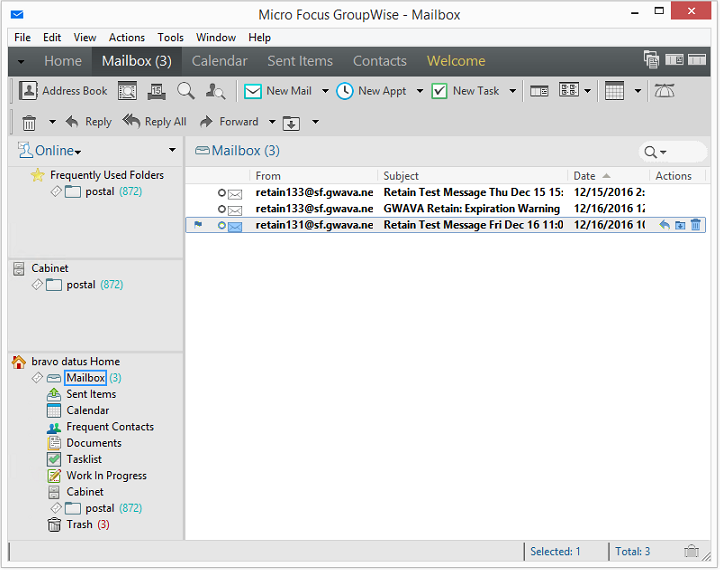Click the reply arrow in Actions column
Viewport: 720px width, 570px height.
(x=664, y=226)
